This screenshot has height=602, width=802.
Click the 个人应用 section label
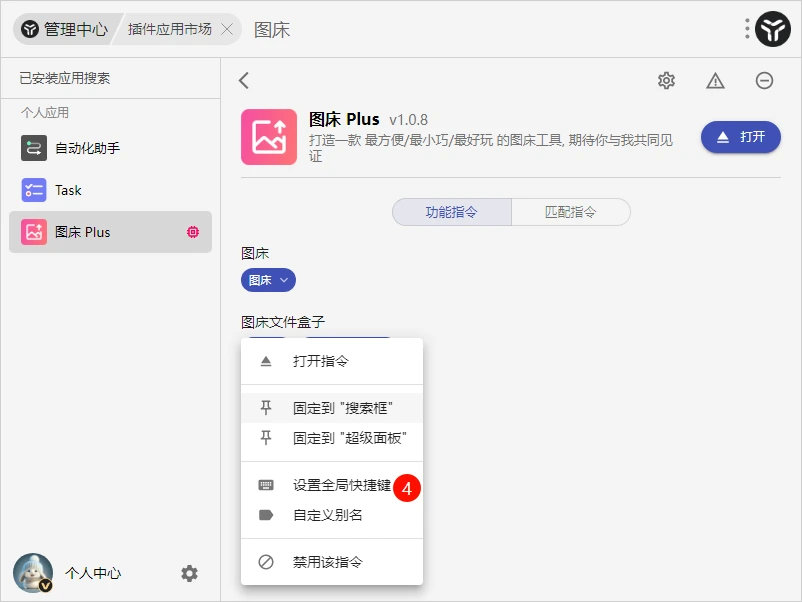point(45,113)
